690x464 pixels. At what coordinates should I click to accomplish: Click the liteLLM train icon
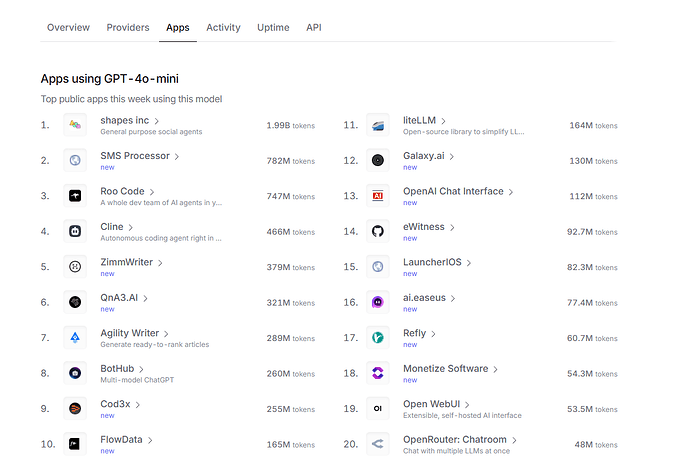point(378,125)
